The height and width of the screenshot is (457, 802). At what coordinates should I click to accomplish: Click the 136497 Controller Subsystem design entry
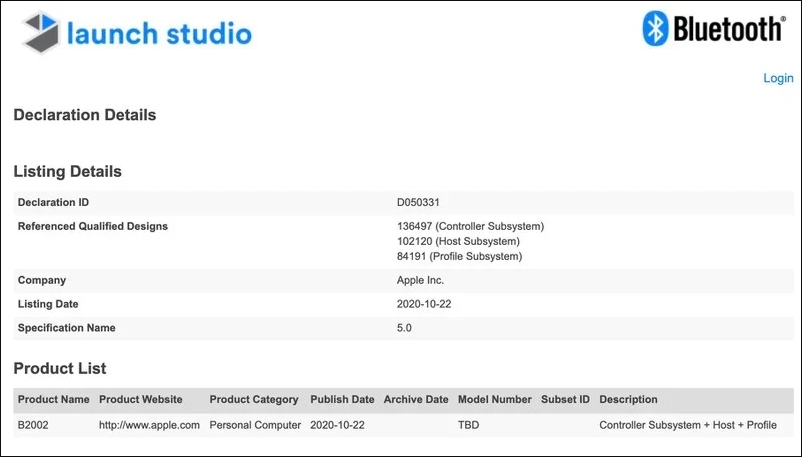tap(470, 226)
